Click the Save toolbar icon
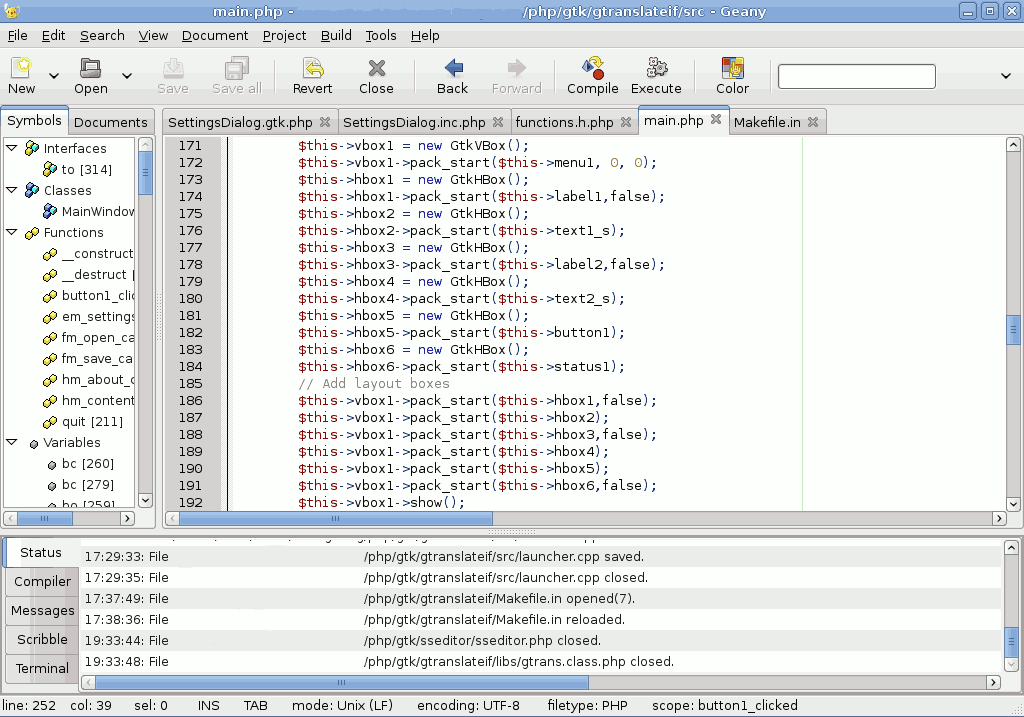 pyautogui.click(x=172, y=68)
